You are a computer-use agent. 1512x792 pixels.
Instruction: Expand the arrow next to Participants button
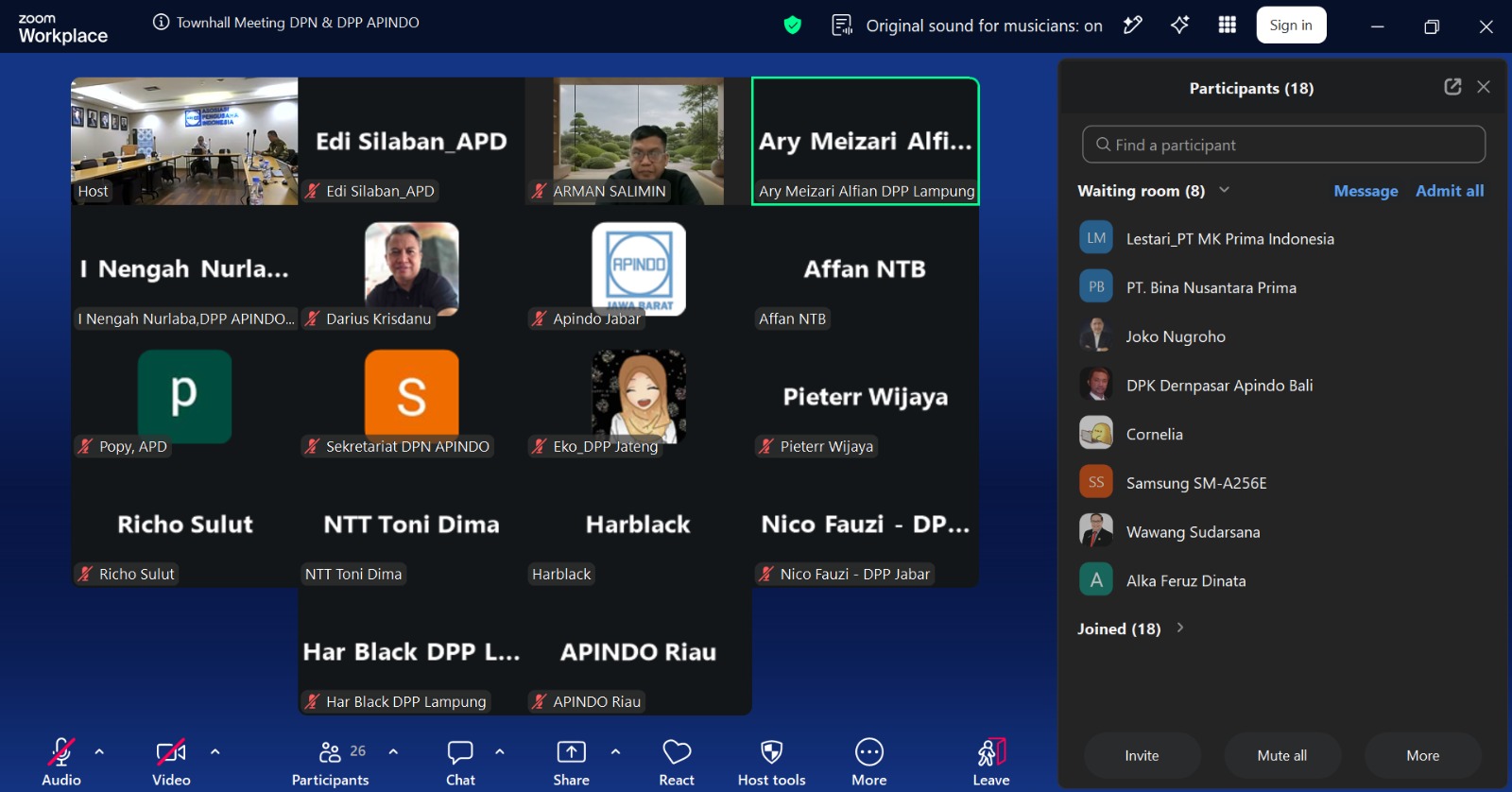point(393,752)
